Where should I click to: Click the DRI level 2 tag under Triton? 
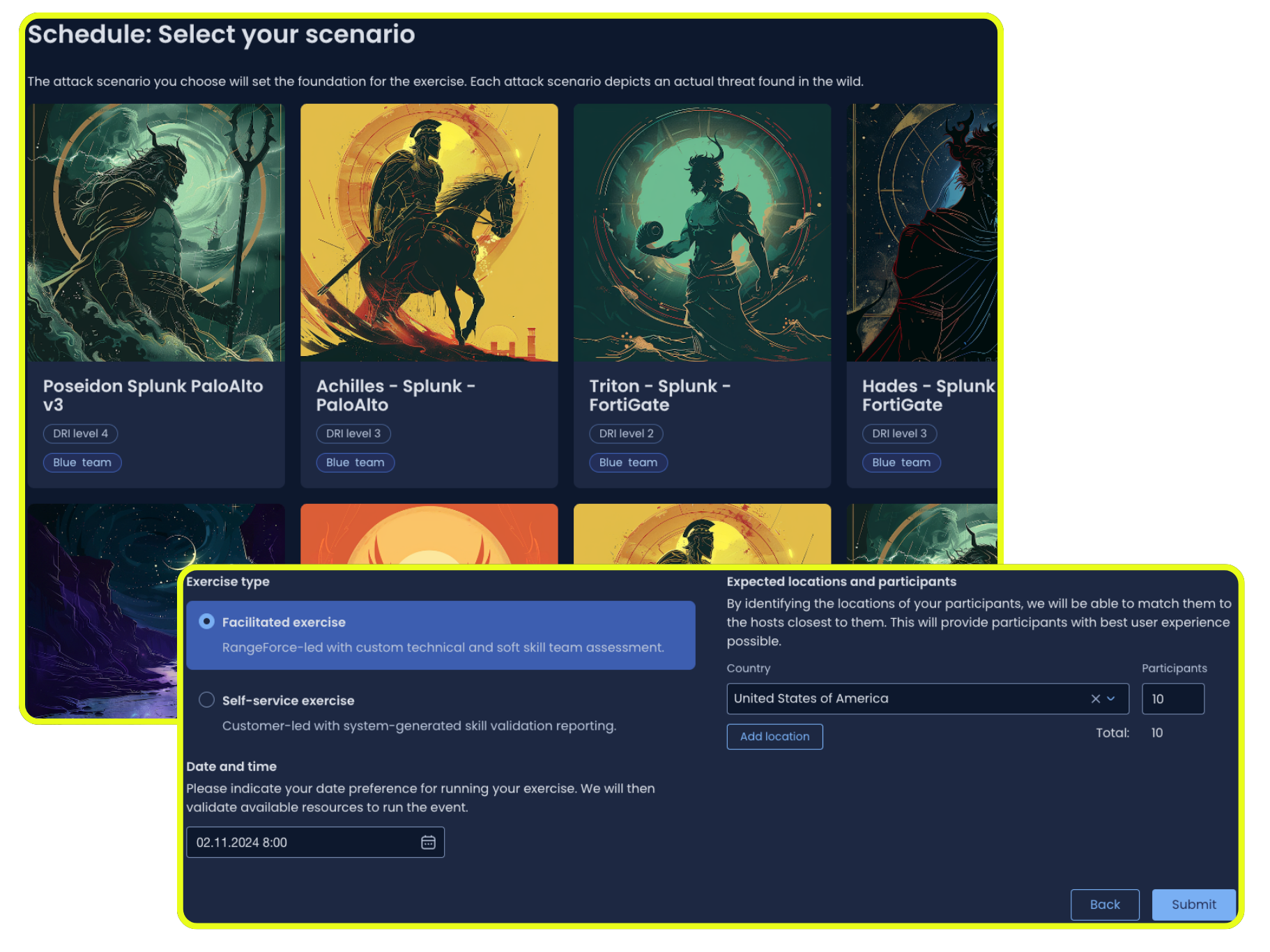pyautogui.click(x=626, y=433)
